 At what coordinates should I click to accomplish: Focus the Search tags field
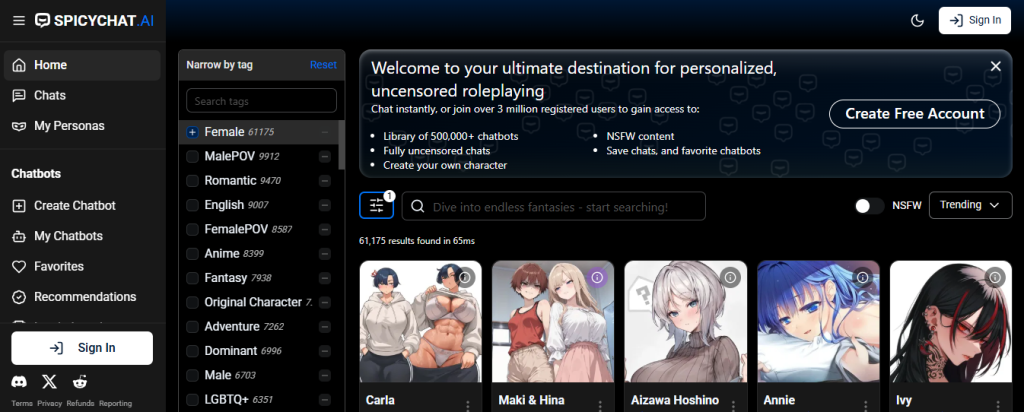(261, 101)
